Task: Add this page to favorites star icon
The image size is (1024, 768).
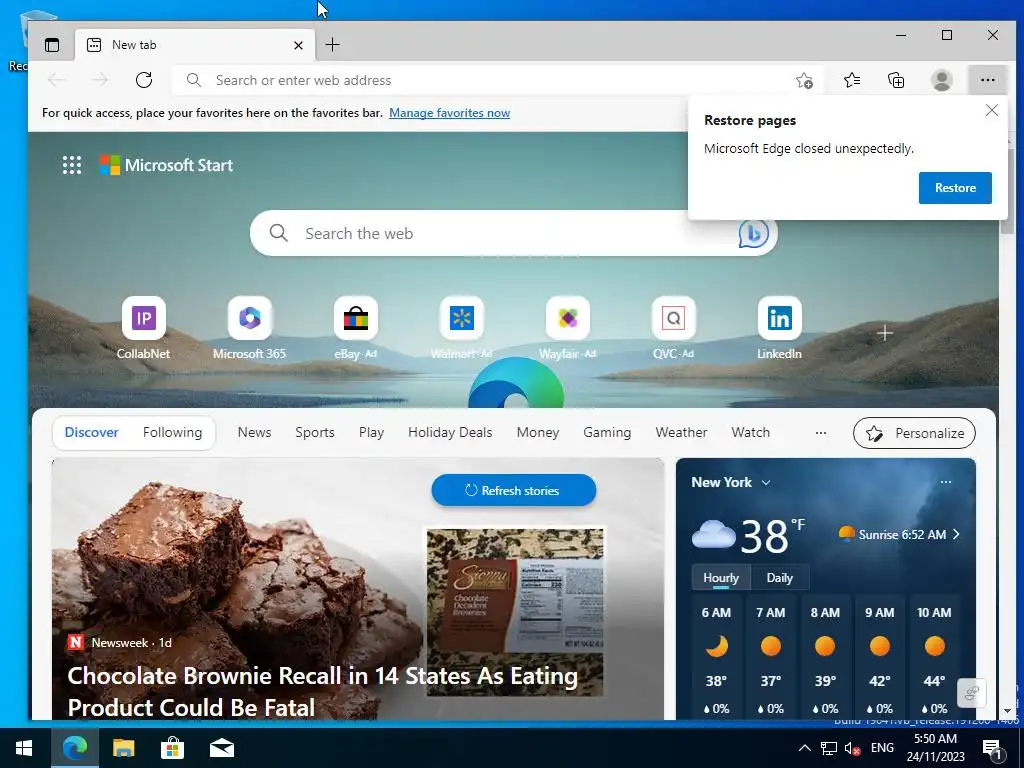Action: click(x=805, y=80)
